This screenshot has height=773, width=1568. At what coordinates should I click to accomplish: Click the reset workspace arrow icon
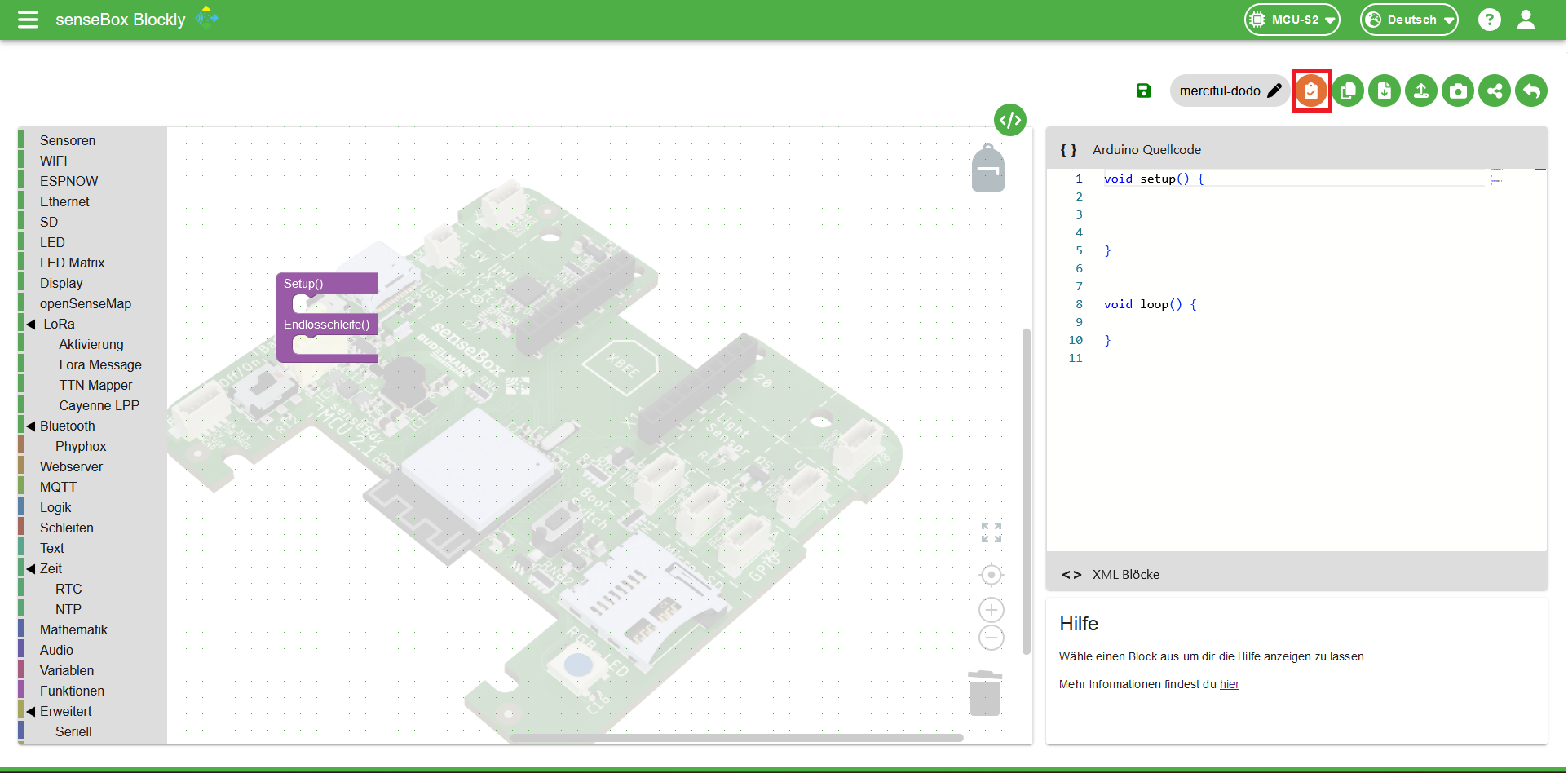coord(1531,91)
